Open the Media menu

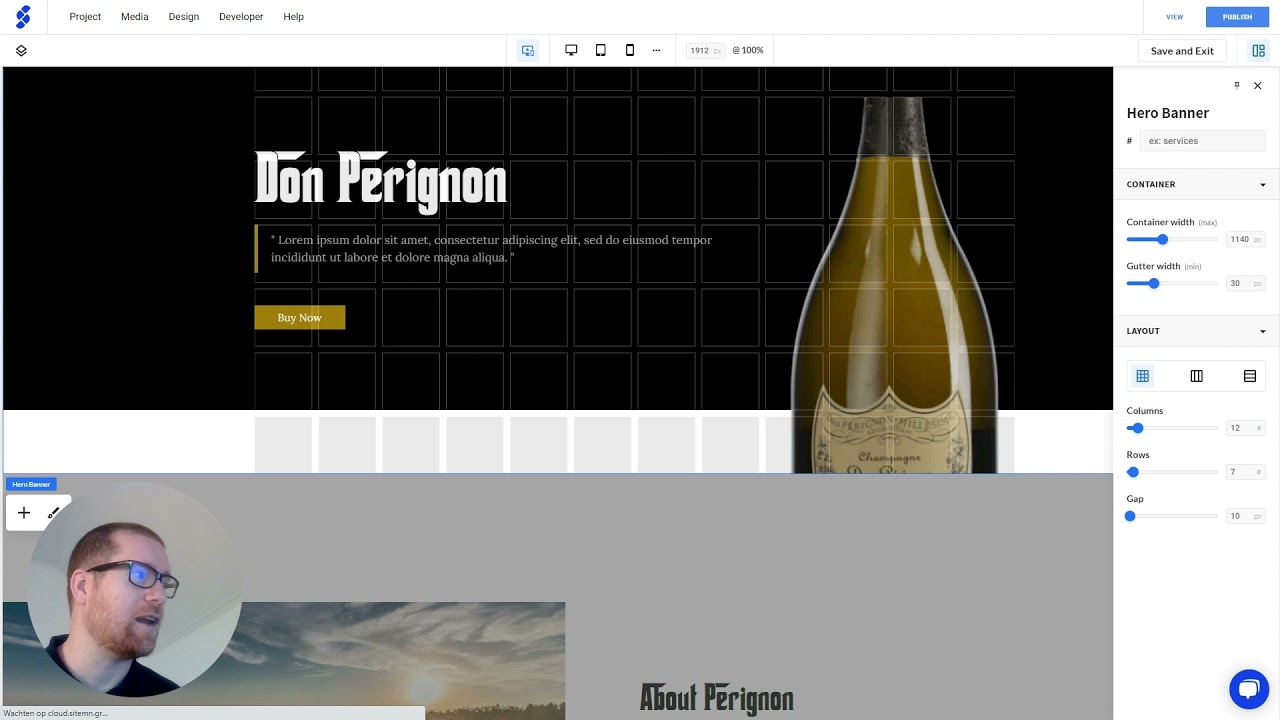135,17
